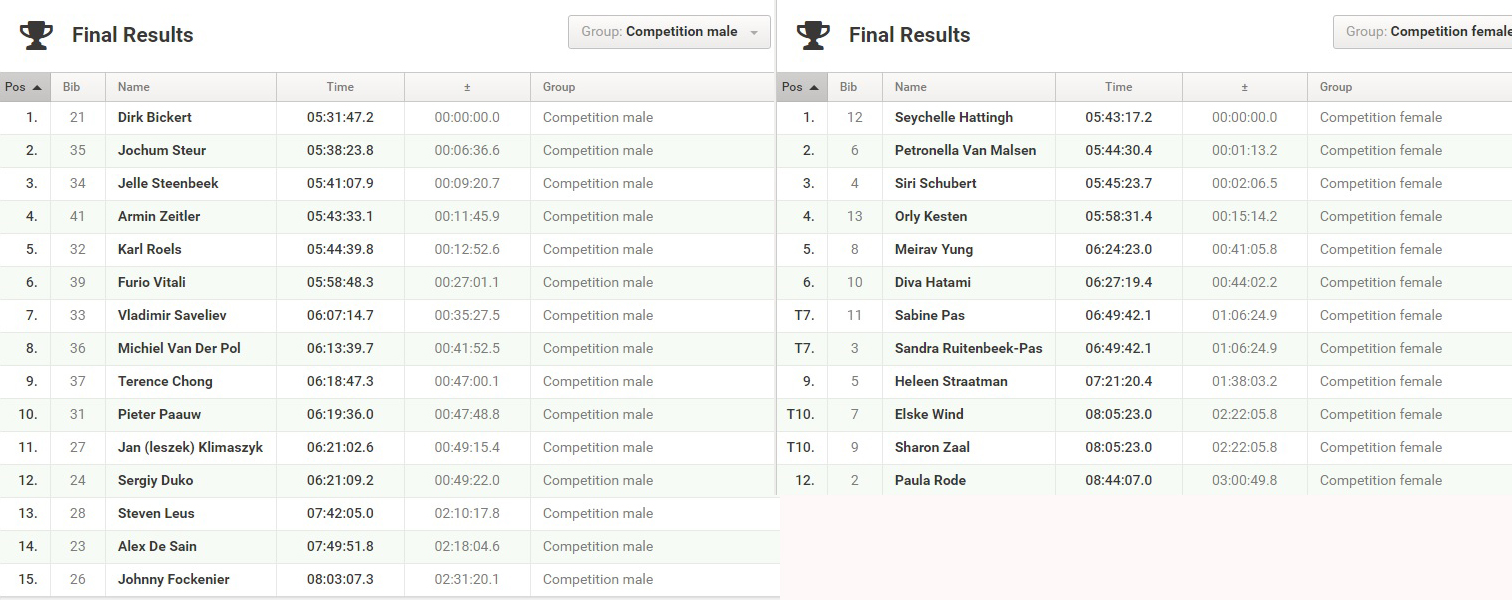Screen dimensions: 1512x600
Task: Click the Group column header in the male table
Action: tap(652, 87)
